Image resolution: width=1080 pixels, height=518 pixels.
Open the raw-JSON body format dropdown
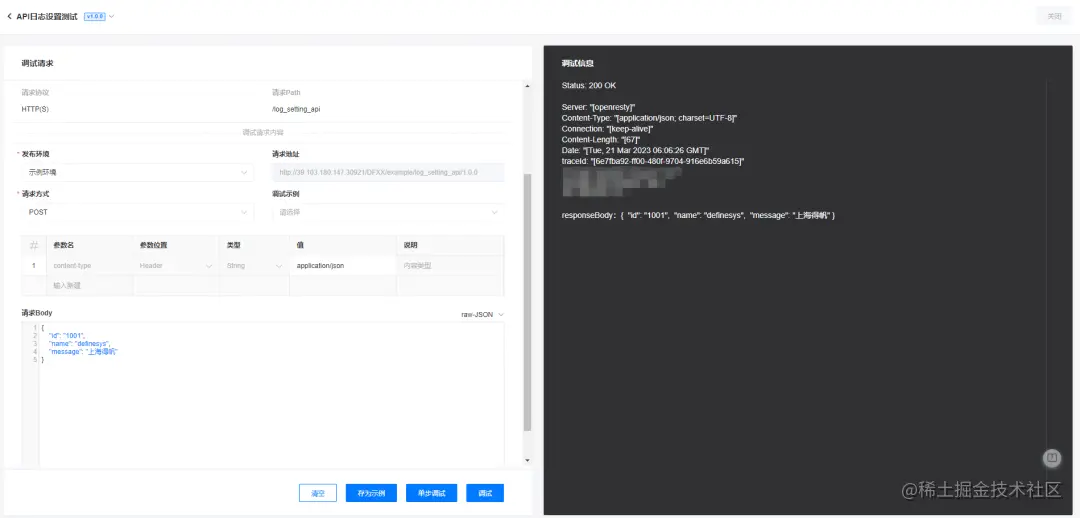pos(482,314)
